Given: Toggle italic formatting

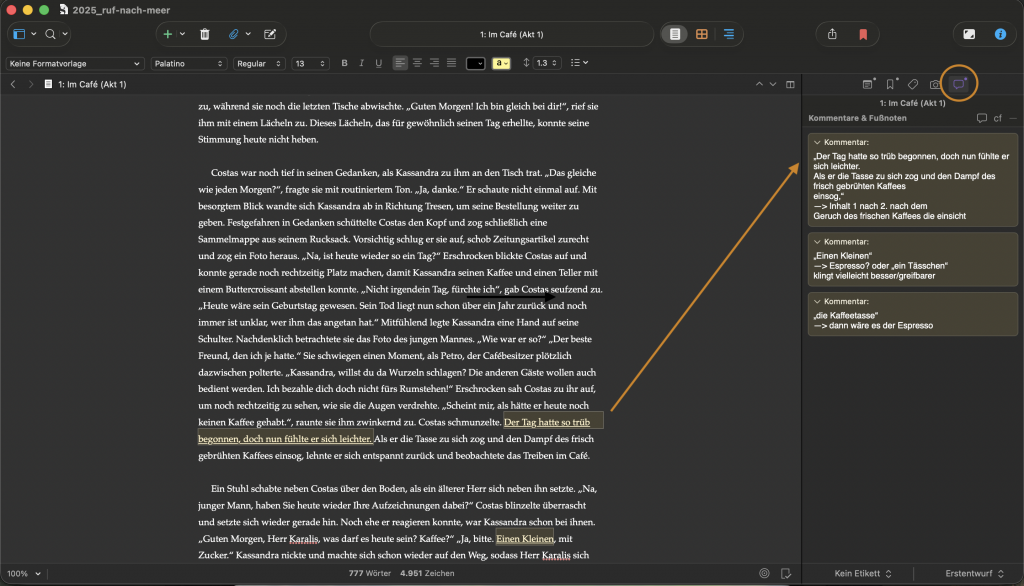Looking at the screenshot, I should coord(360,62).
